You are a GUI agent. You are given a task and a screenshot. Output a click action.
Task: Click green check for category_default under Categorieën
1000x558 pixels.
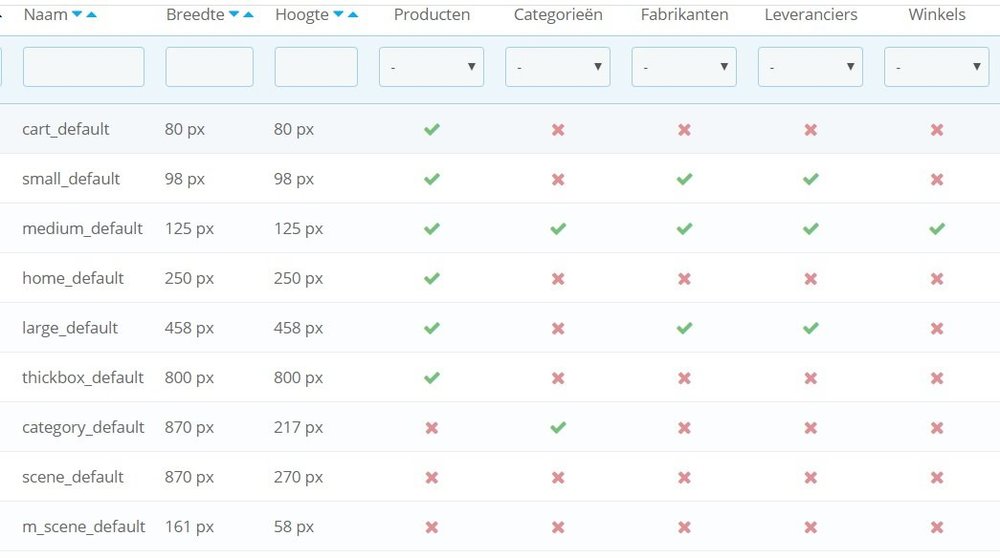pyautogui.click(x=558, y=428)
